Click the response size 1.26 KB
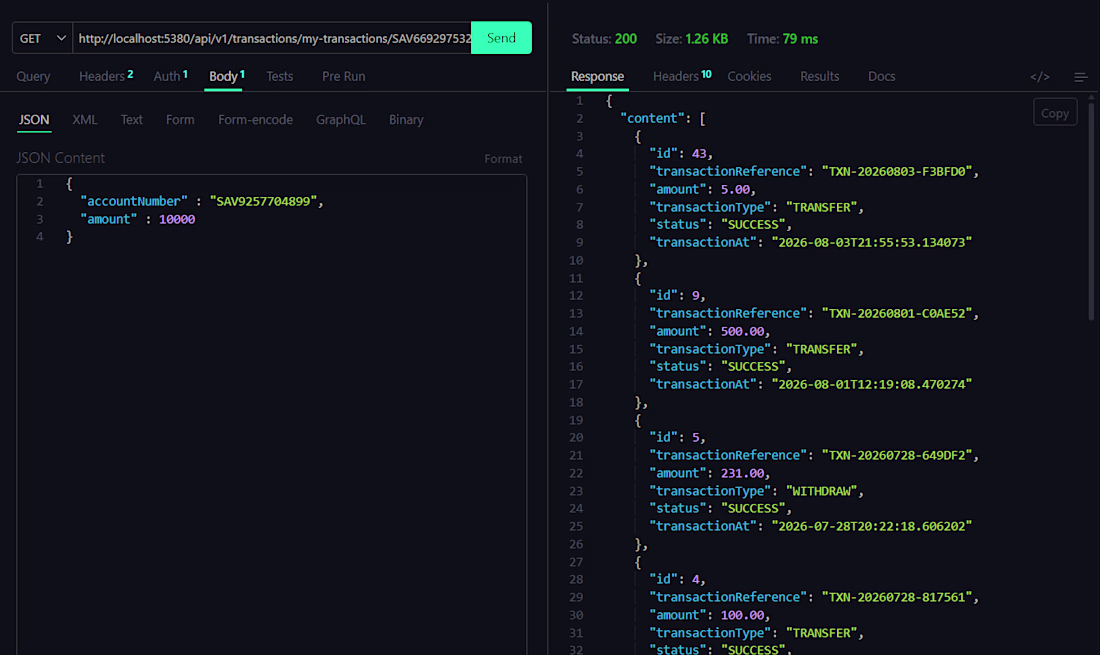This screenshot has width=1100, height=655. click(706, 39)
